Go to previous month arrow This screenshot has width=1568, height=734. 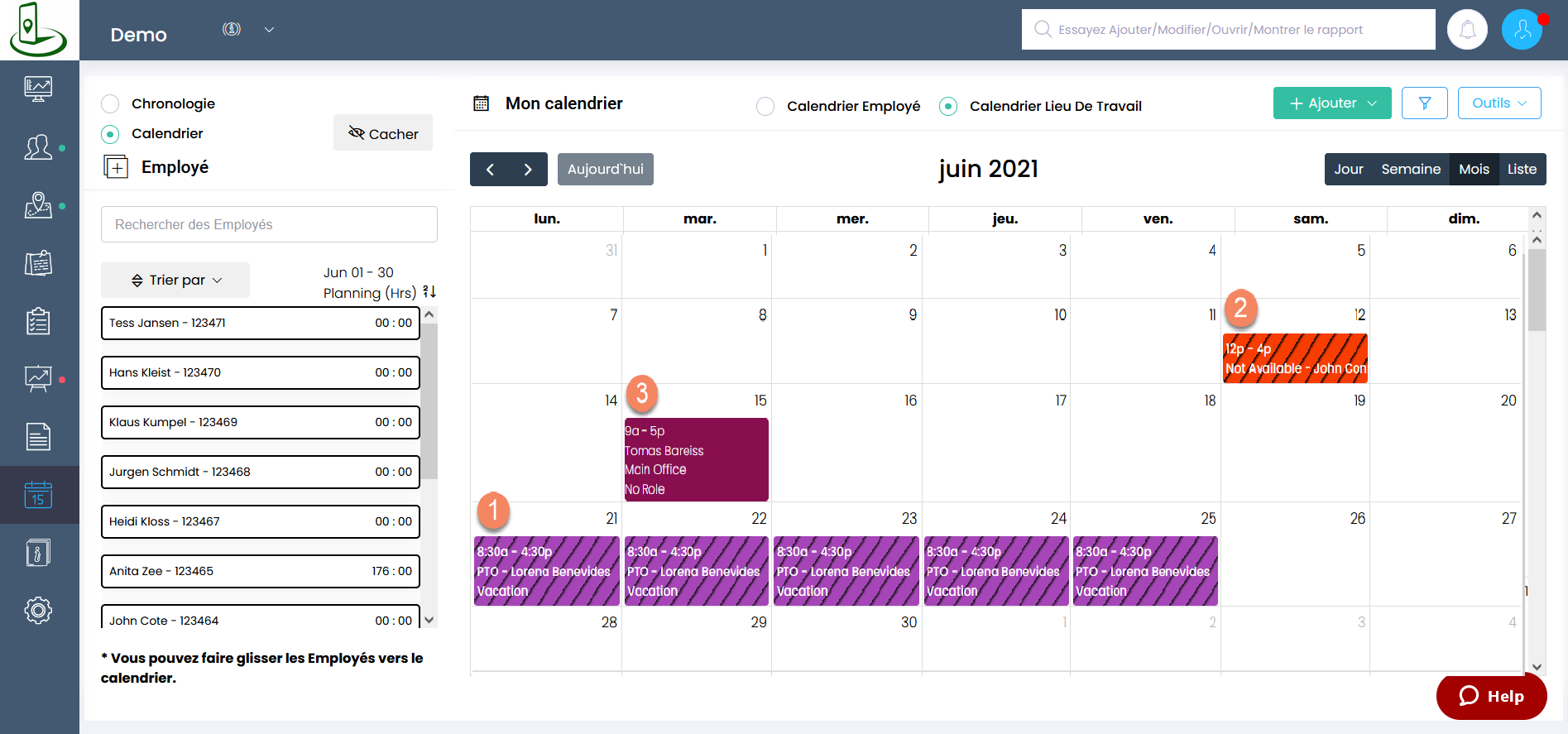click(x=490, y=170)
